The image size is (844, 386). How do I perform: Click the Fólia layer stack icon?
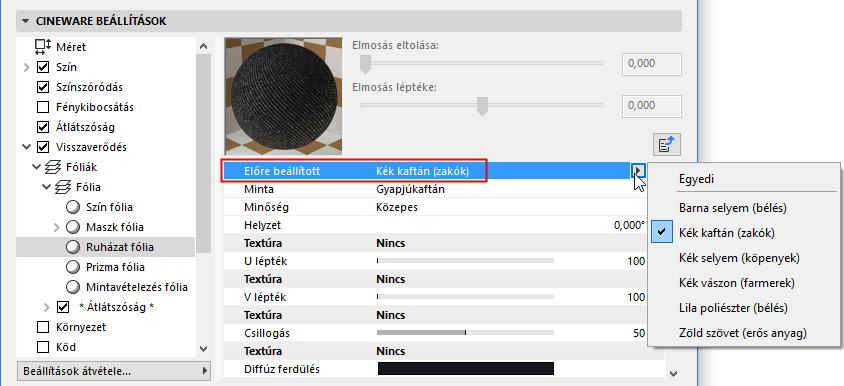[x=63, y=187]
